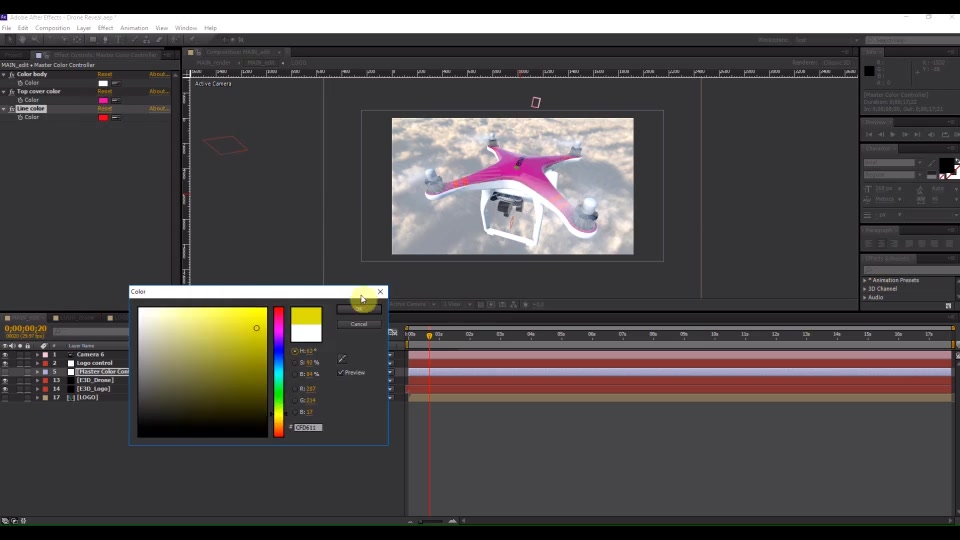960x540 pixels.
Task: Click eyedropper next to Top cover color swatch
Action: [x=116, y=100]
